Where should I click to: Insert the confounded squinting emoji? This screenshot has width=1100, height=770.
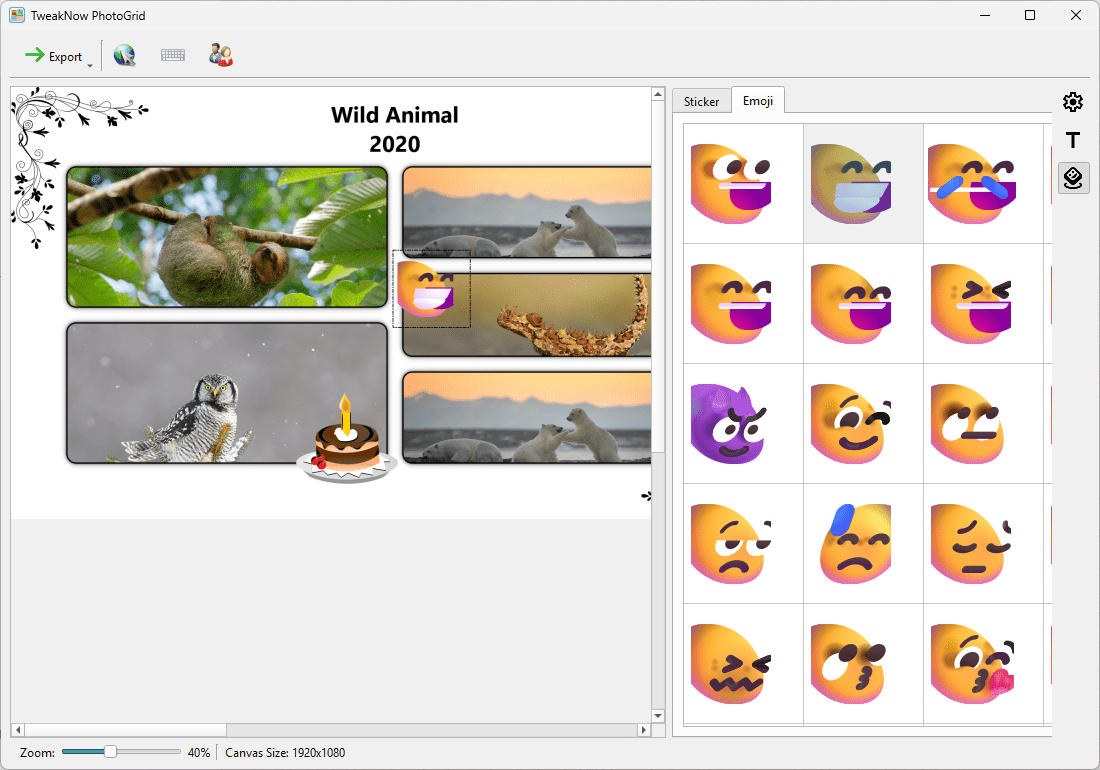pyautogui.click(x=743, y=663)
